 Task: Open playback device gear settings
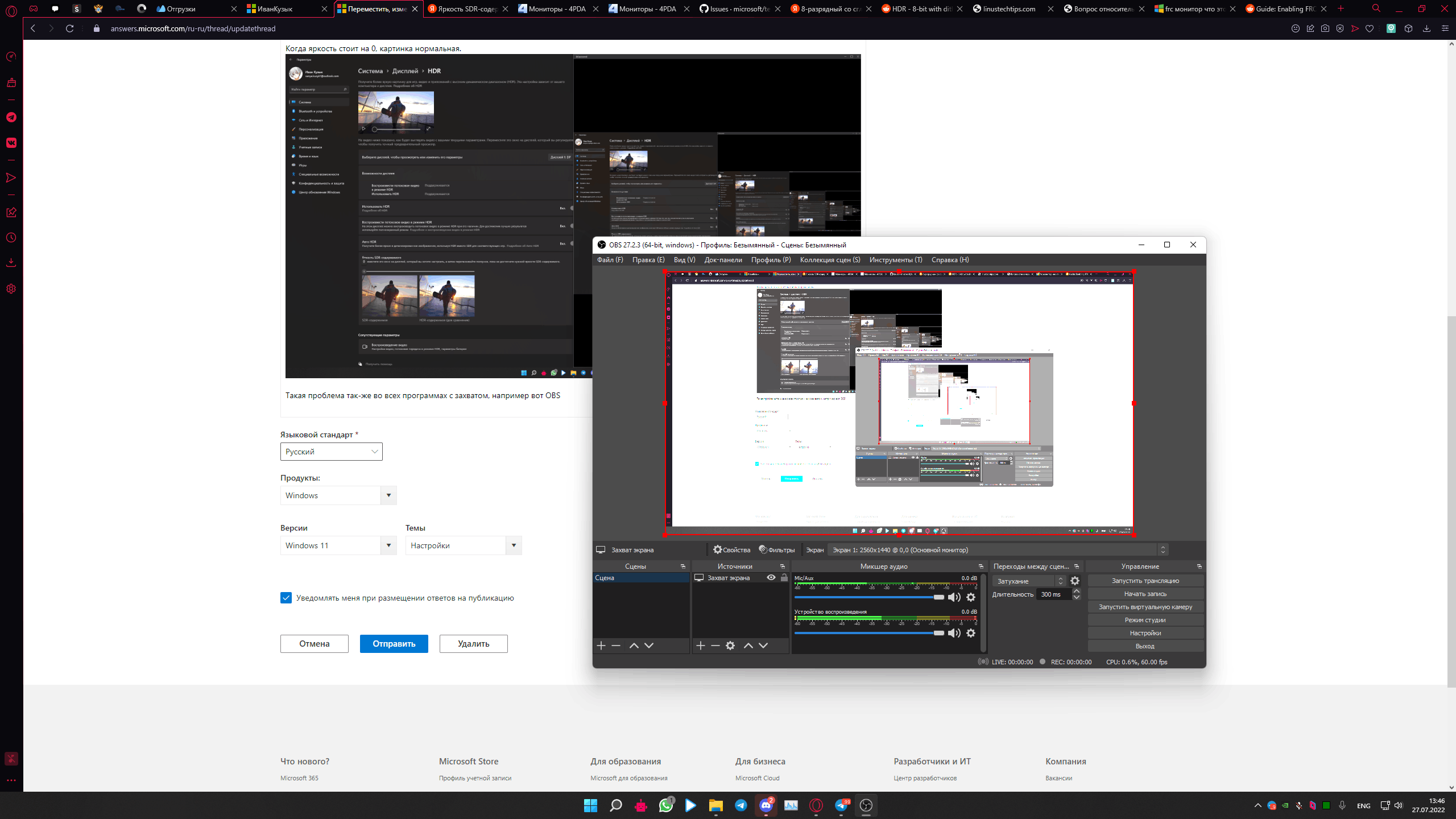(971, 633)
